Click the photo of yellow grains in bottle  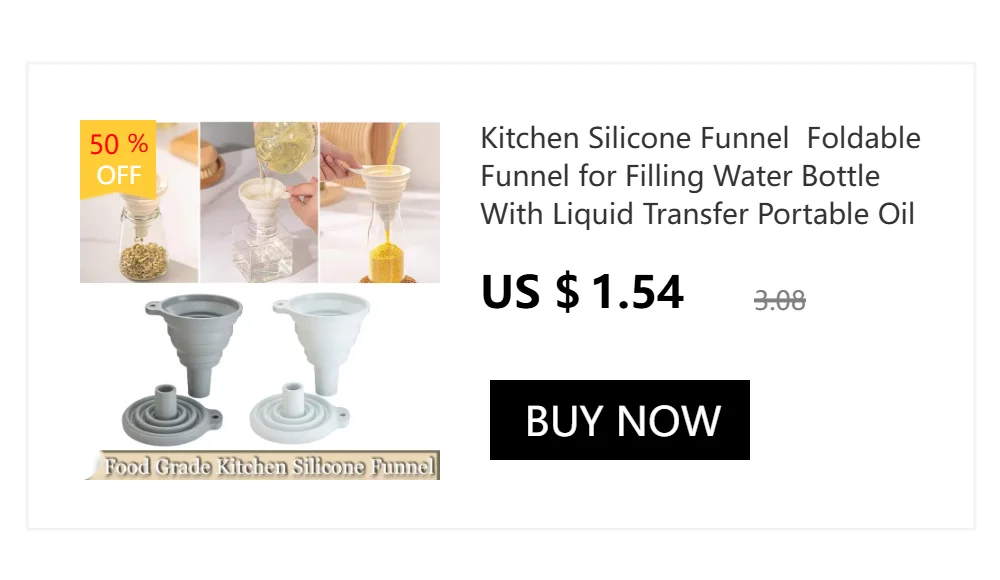(380, 202)
